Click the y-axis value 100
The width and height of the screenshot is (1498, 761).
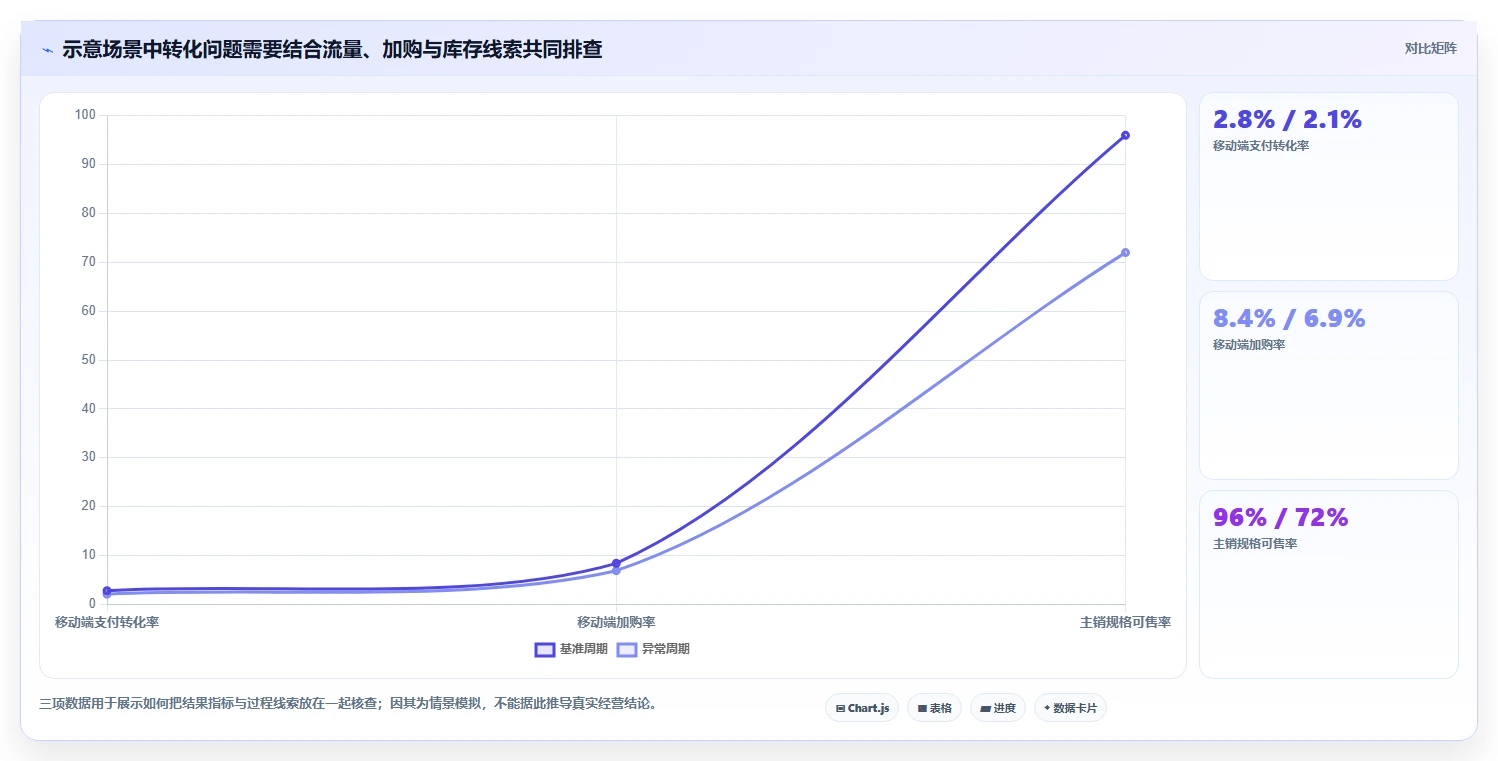point(85,115)
